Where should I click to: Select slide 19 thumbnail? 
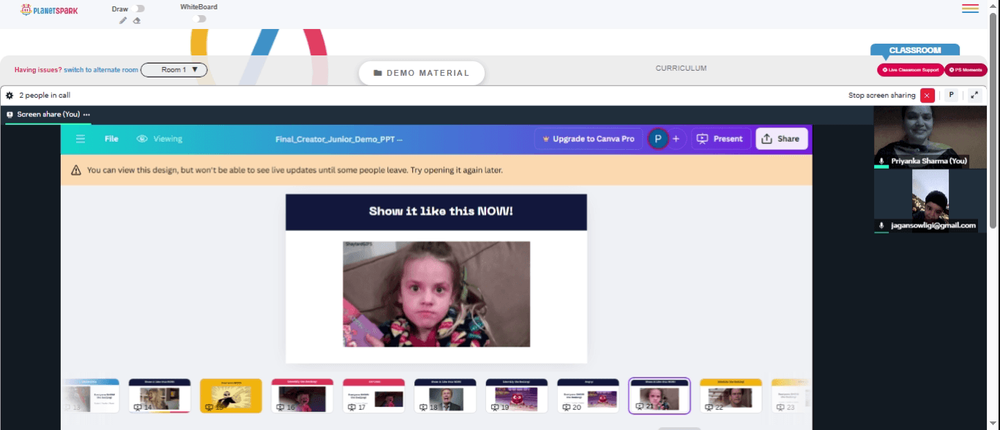(517, 396)
